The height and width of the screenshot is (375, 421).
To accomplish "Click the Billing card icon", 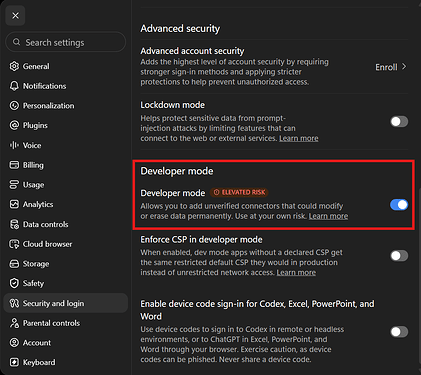I will [x=14, y=165].
